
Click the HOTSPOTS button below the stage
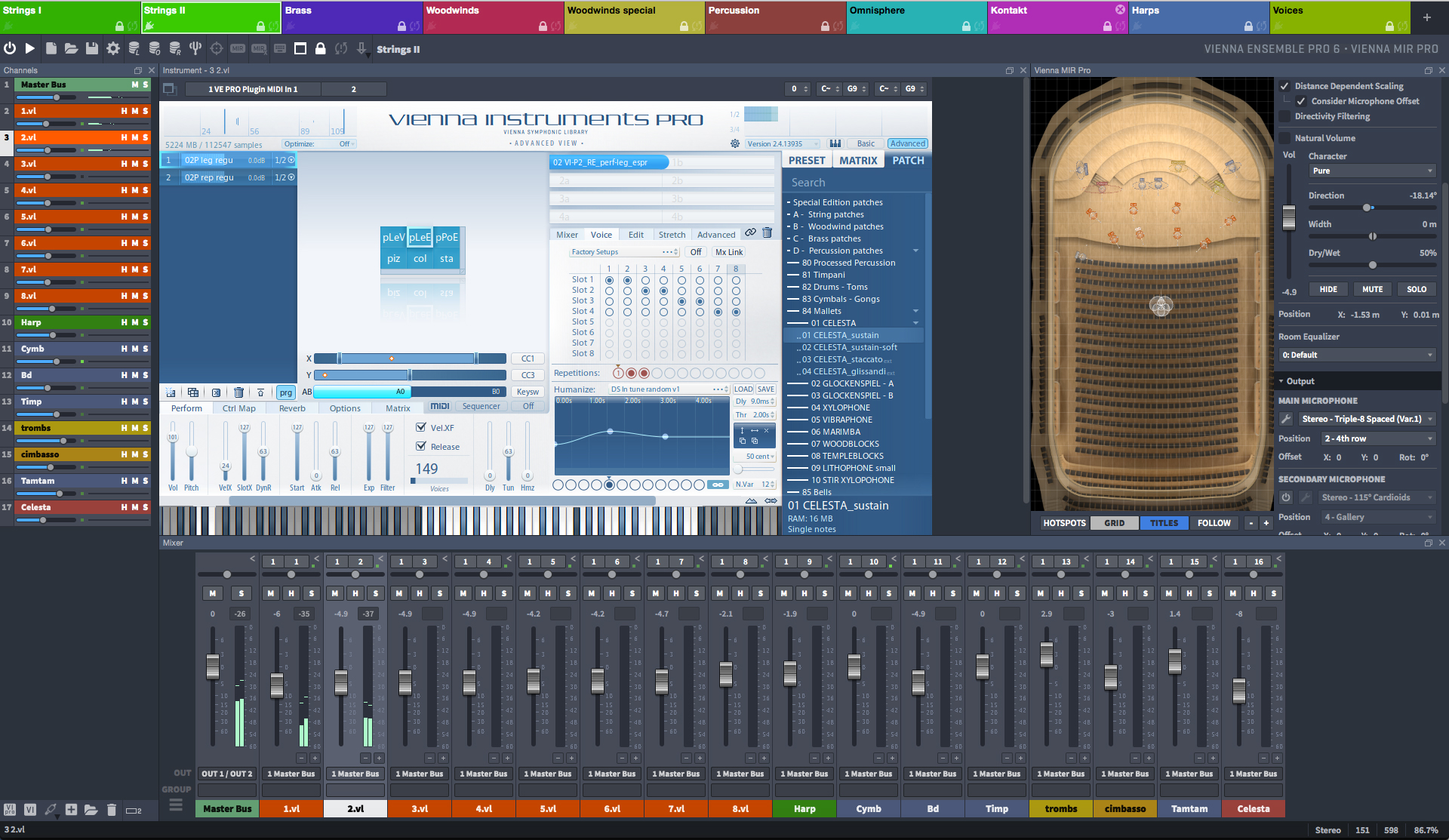click(1064, 523)
